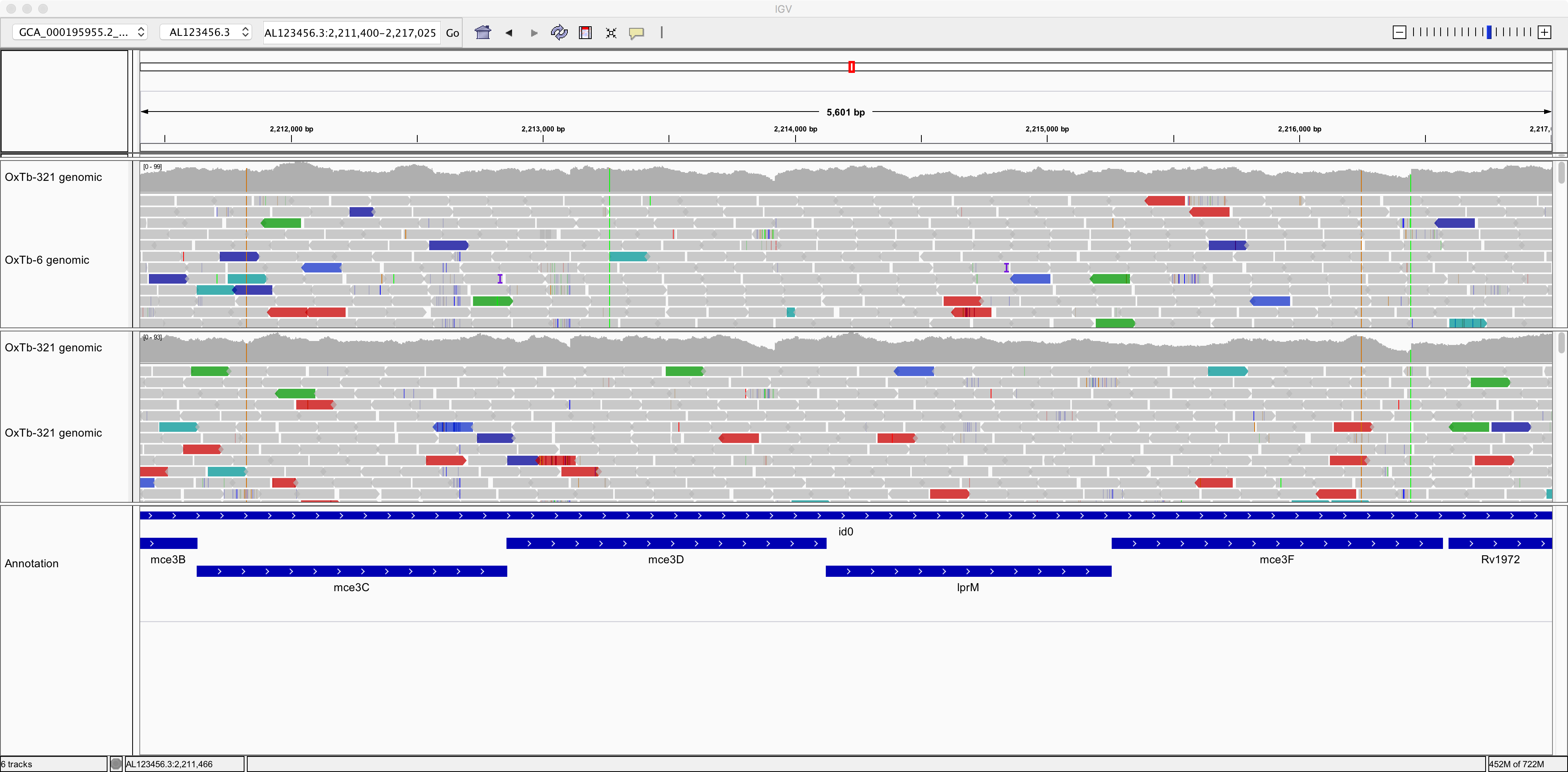The image size is (1568, 772).
Task: Click the zoom level slider rail
Action: click(x=1471, y=32)
